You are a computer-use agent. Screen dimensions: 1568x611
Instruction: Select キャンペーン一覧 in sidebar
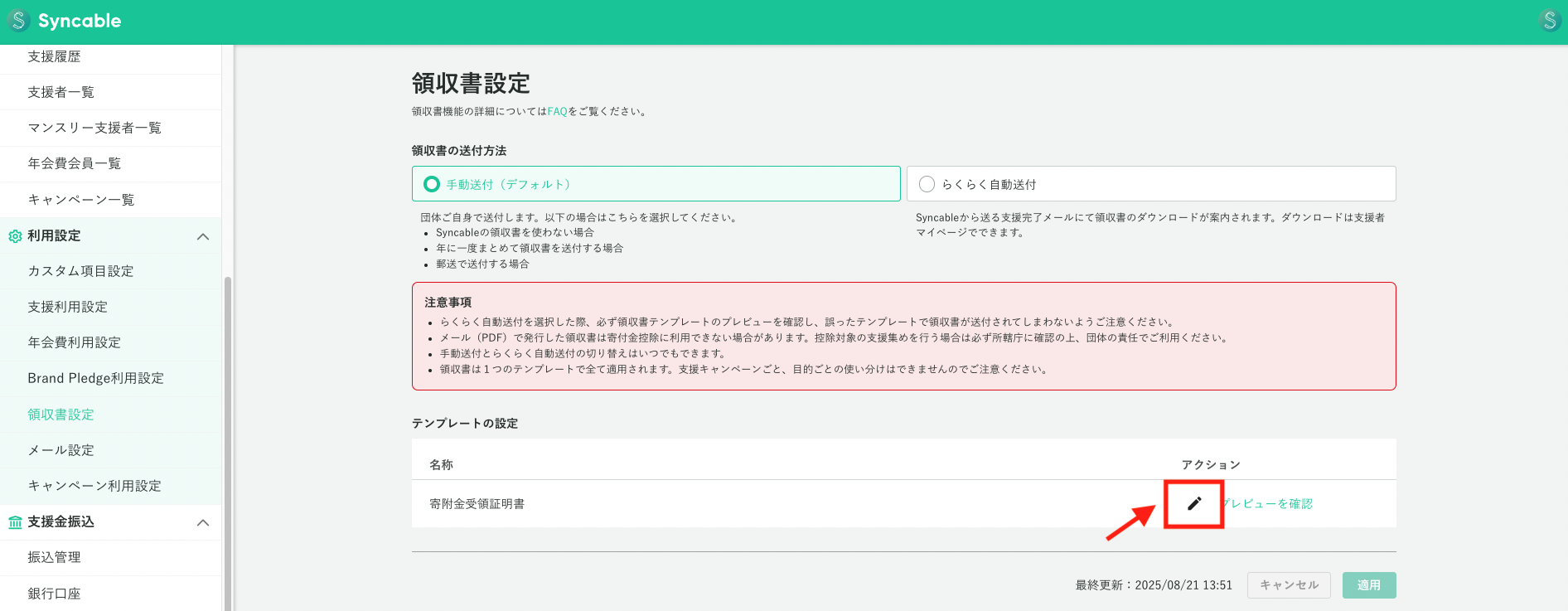(80, 200)
